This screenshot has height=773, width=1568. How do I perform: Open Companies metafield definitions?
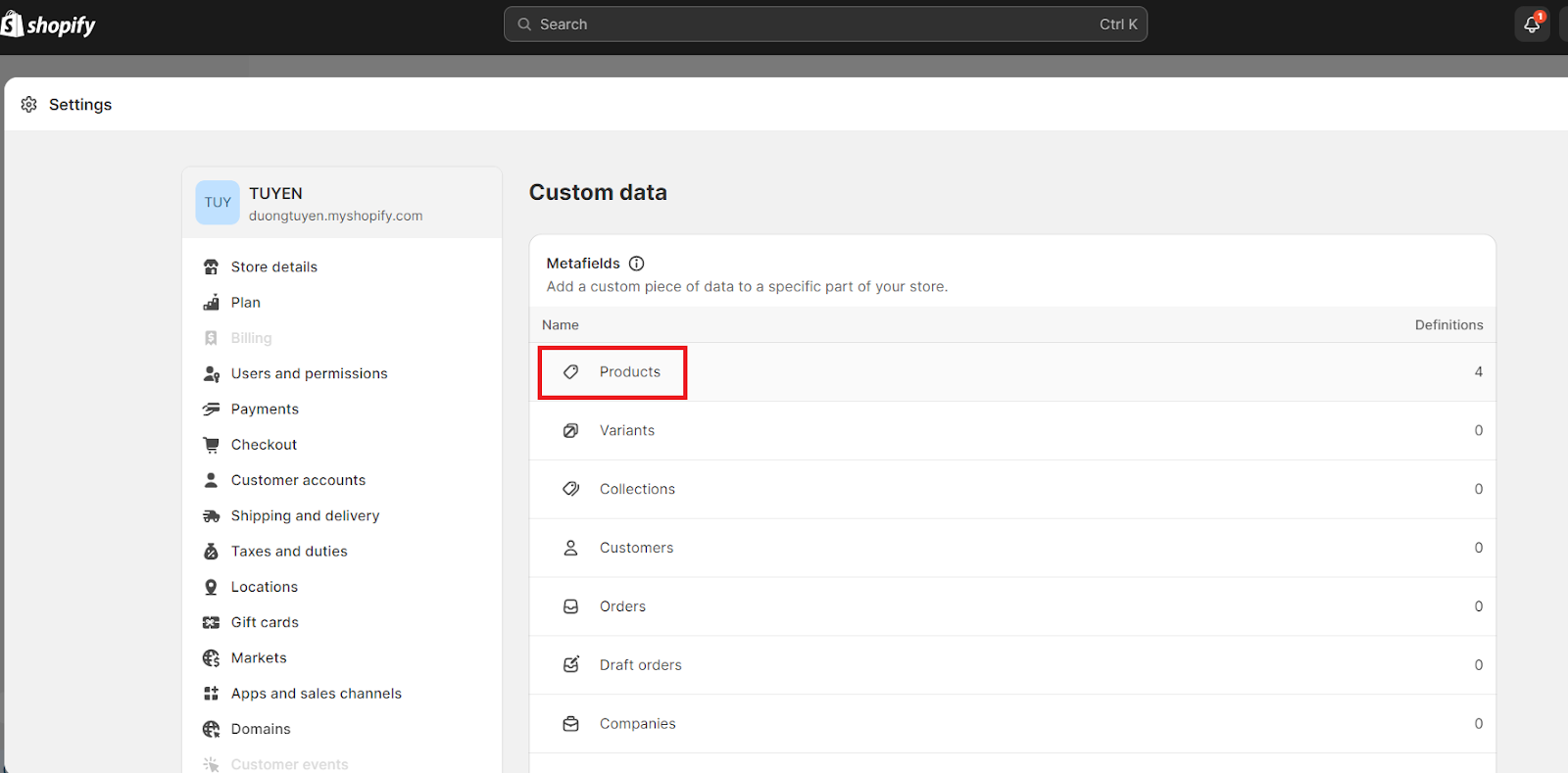[x=638, y=724]
